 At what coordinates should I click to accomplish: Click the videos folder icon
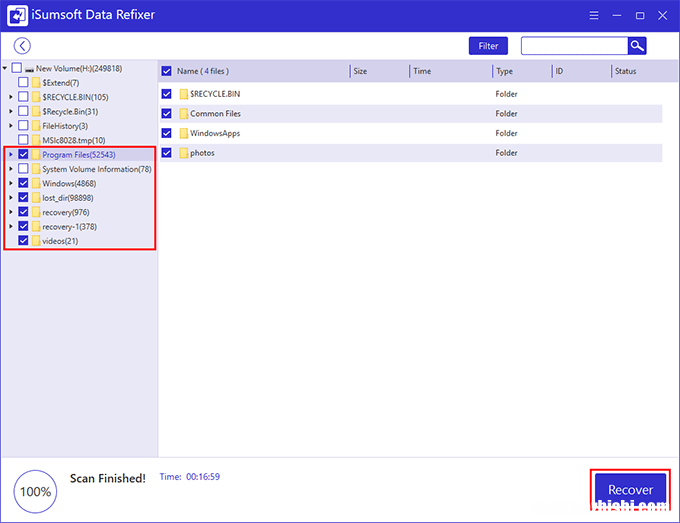point(36,241)
